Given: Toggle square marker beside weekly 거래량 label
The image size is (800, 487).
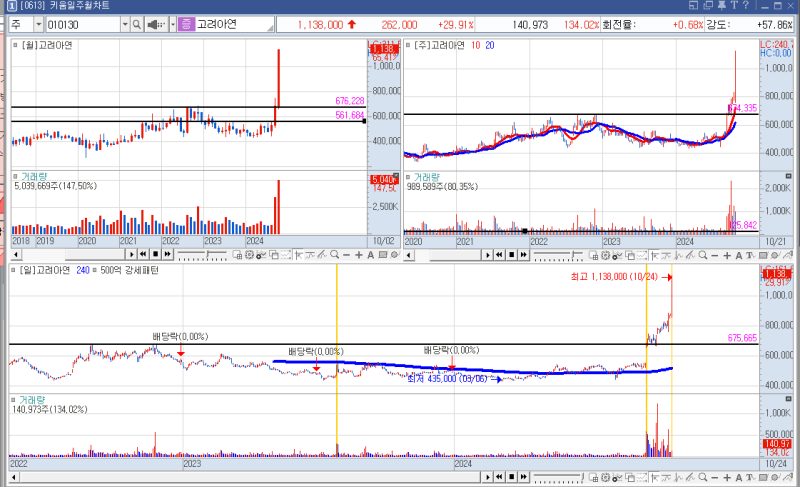Looking at the screenshot, I should (x=408, y=177).
